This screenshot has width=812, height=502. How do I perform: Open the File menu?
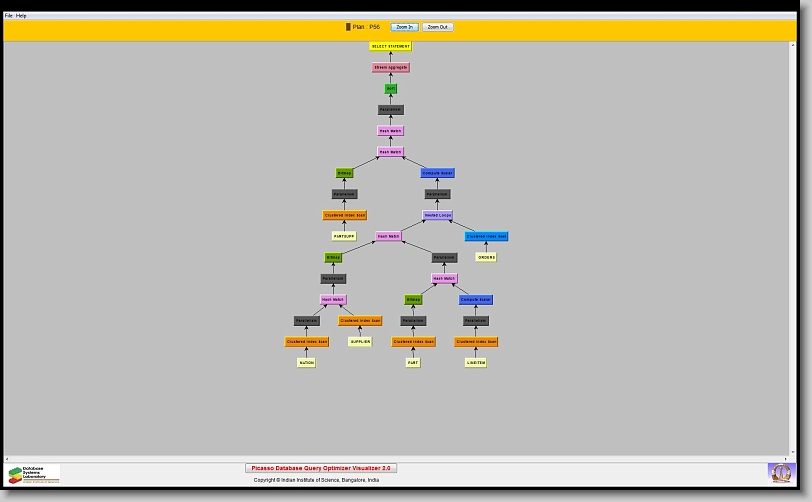[x=9, y=16]
